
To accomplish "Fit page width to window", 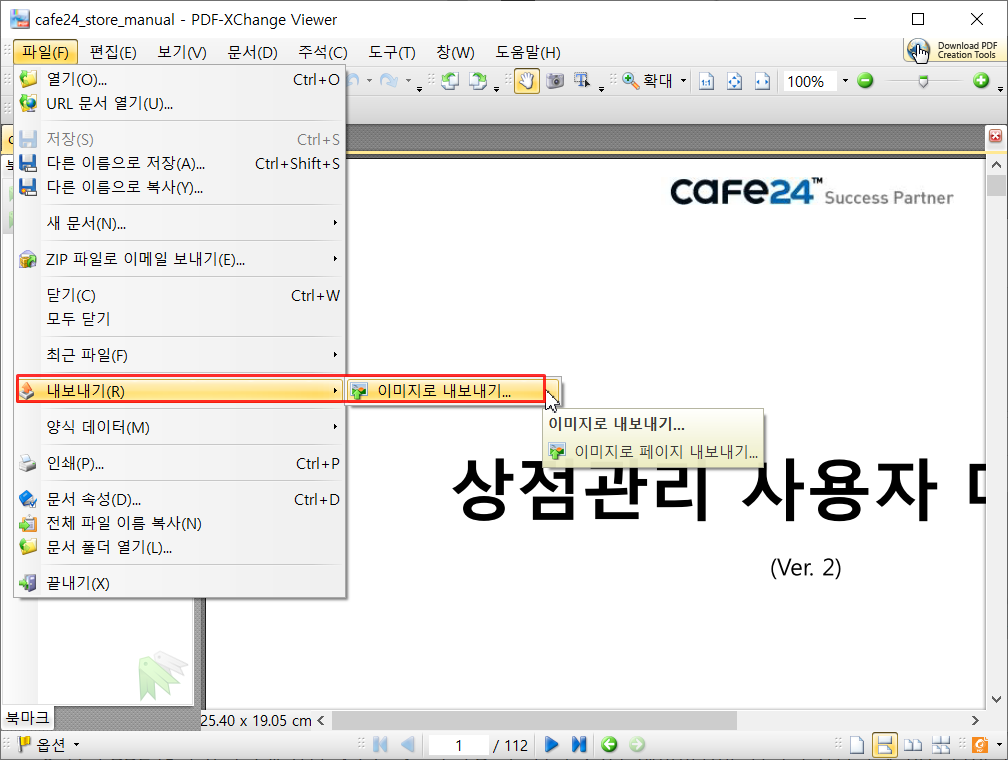I will pyautogui.click(x=762, y=81).
